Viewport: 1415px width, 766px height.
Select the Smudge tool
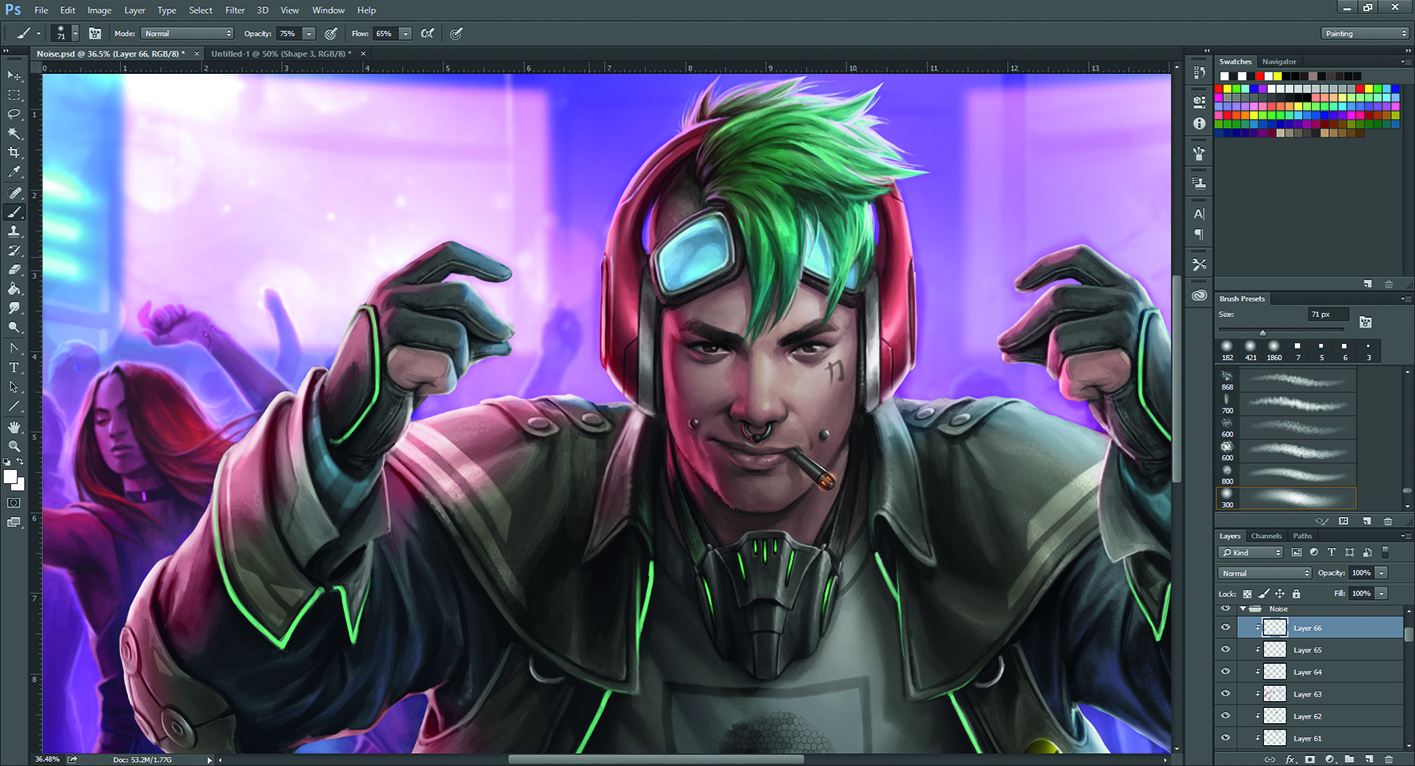pos(14,309)
